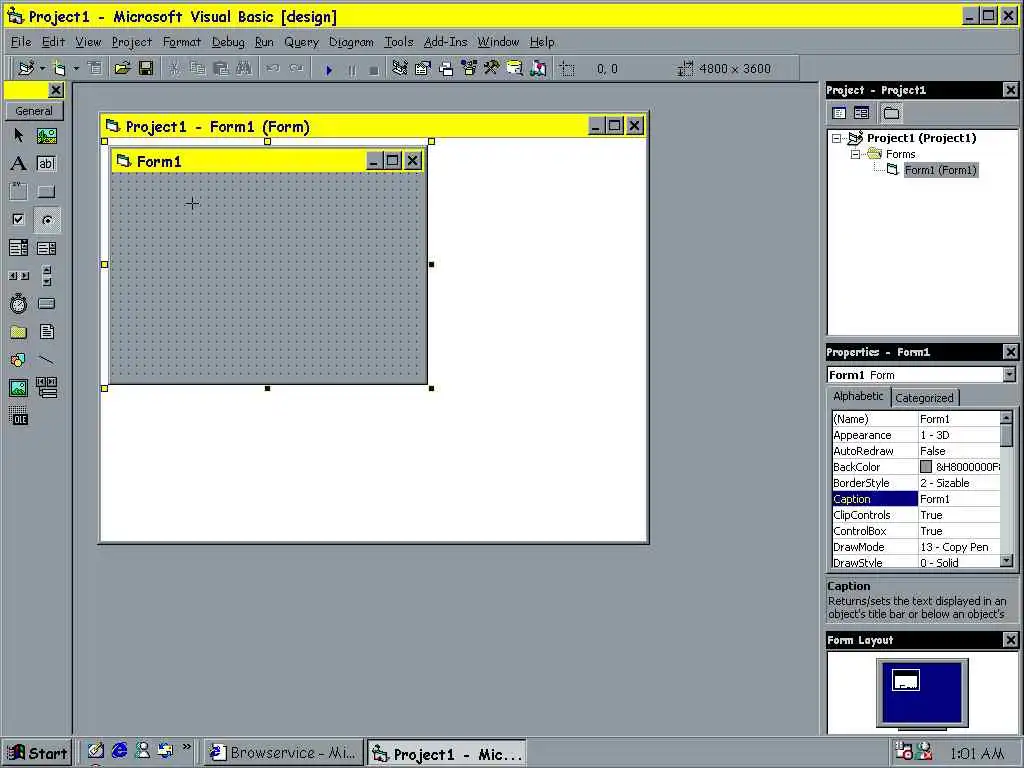
Task: Select the OptionButton control tool
Action: click(x=46, y=220)
